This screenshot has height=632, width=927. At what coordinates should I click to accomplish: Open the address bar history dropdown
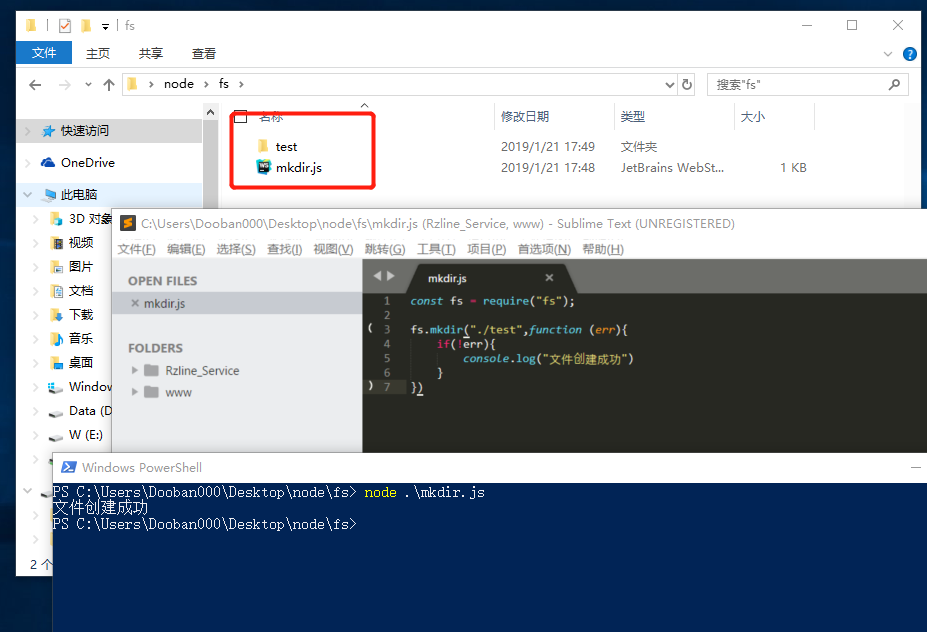[669, 85]
